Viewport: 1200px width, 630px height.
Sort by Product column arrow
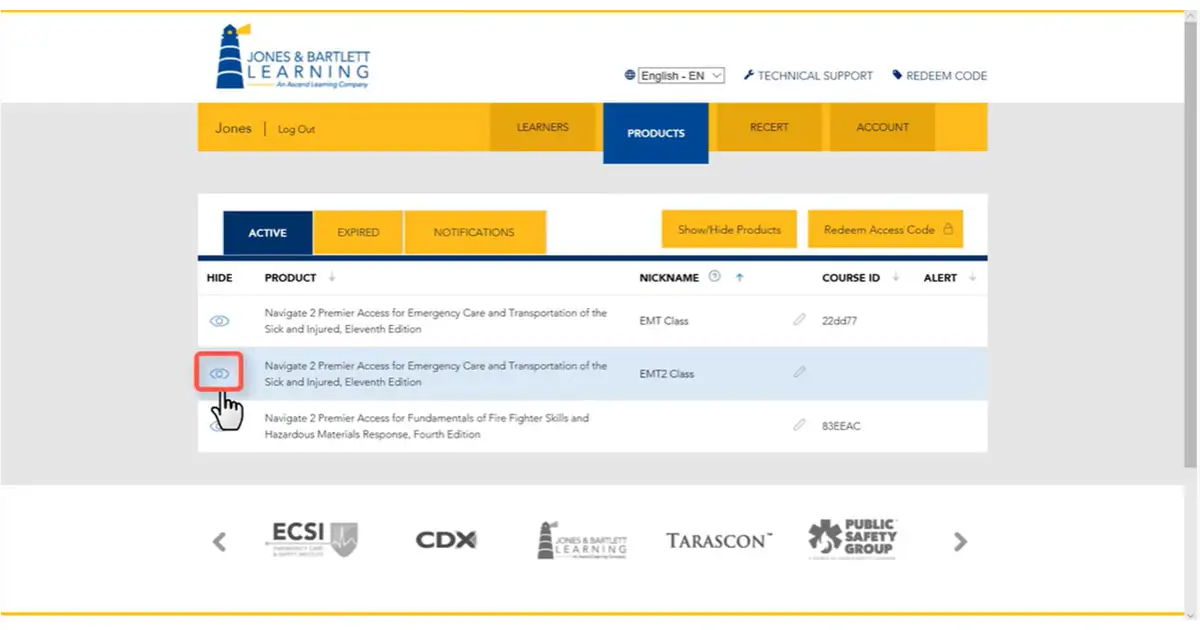[332, 277]
